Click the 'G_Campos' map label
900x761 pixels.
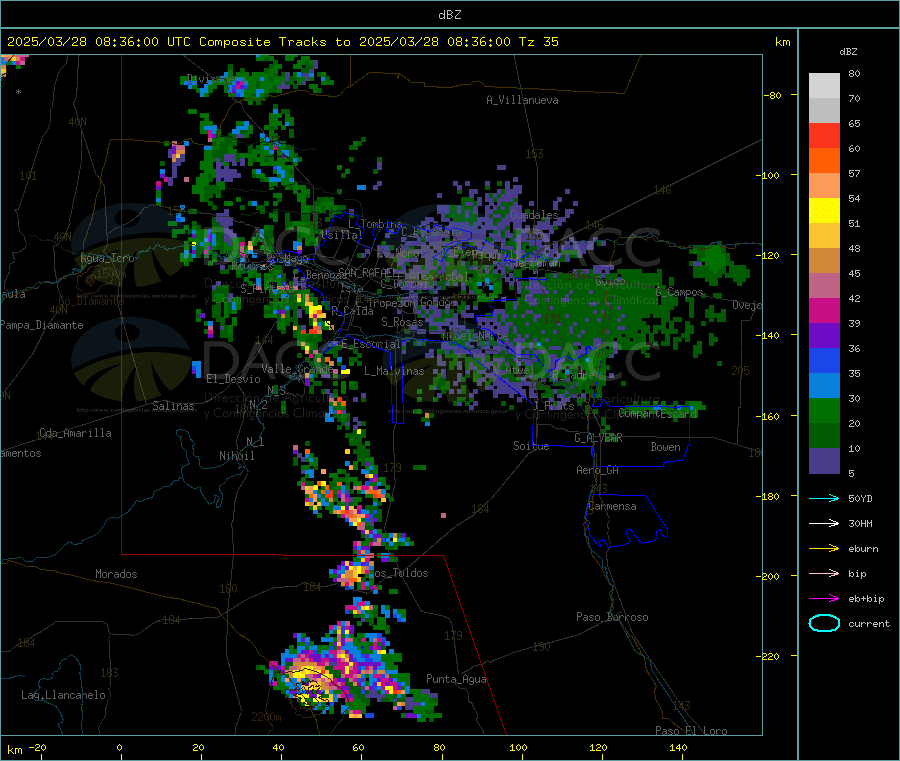coord(679,292)
